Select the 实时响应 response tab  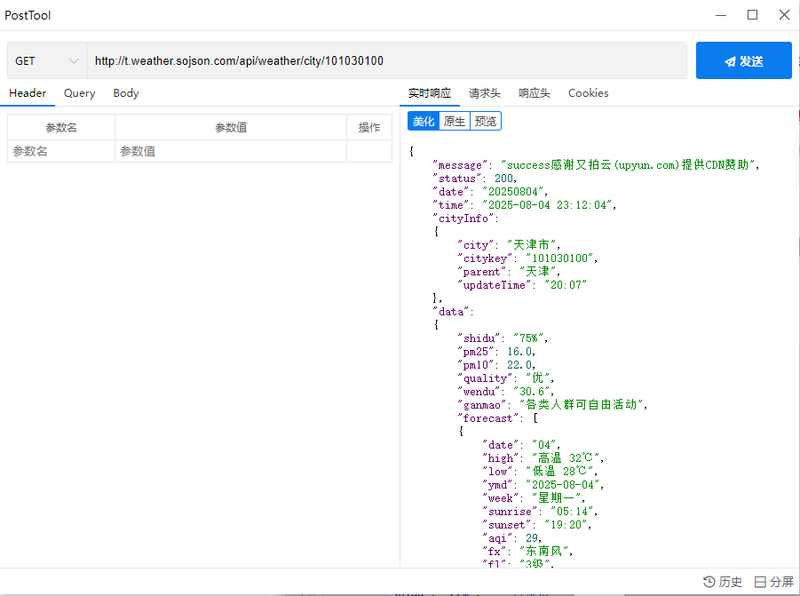429,93
